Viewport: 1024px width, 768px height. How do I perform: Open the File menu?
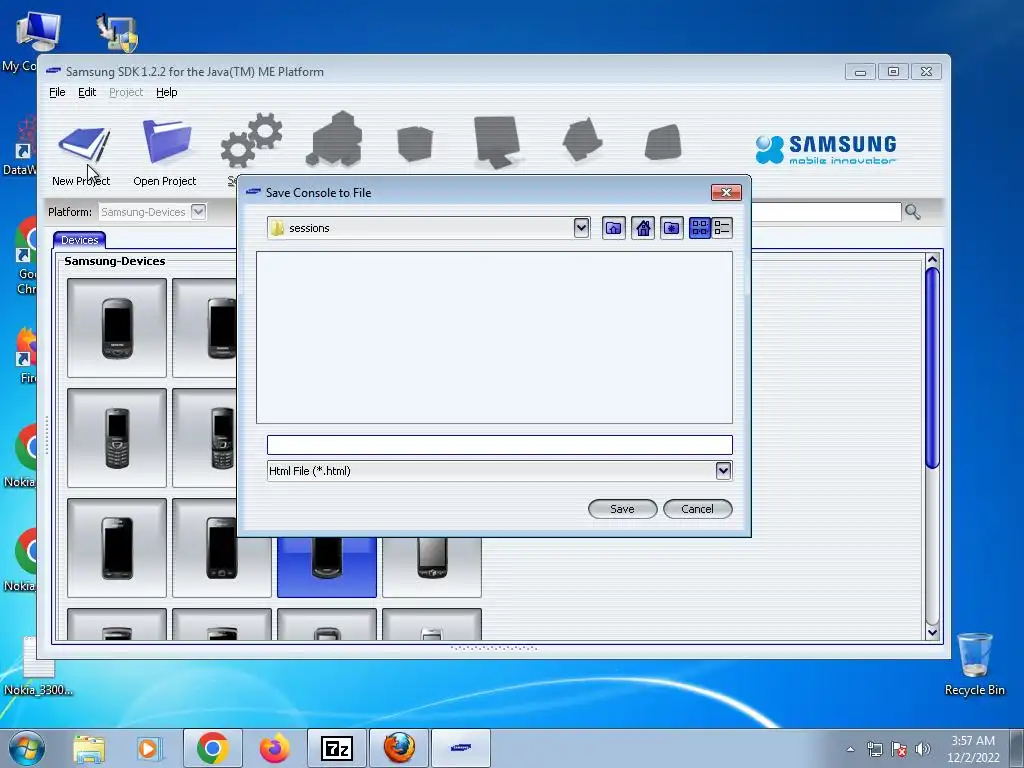pyautogui.click(x=57, y=92)
